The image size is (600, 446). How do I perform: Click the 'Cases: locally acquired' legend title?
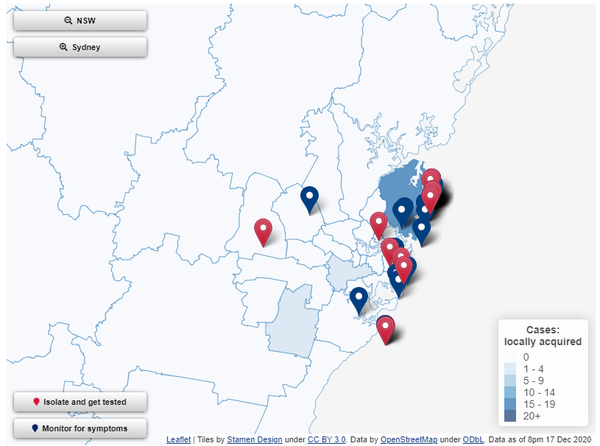pyautogui.click(x=543, y=335)
